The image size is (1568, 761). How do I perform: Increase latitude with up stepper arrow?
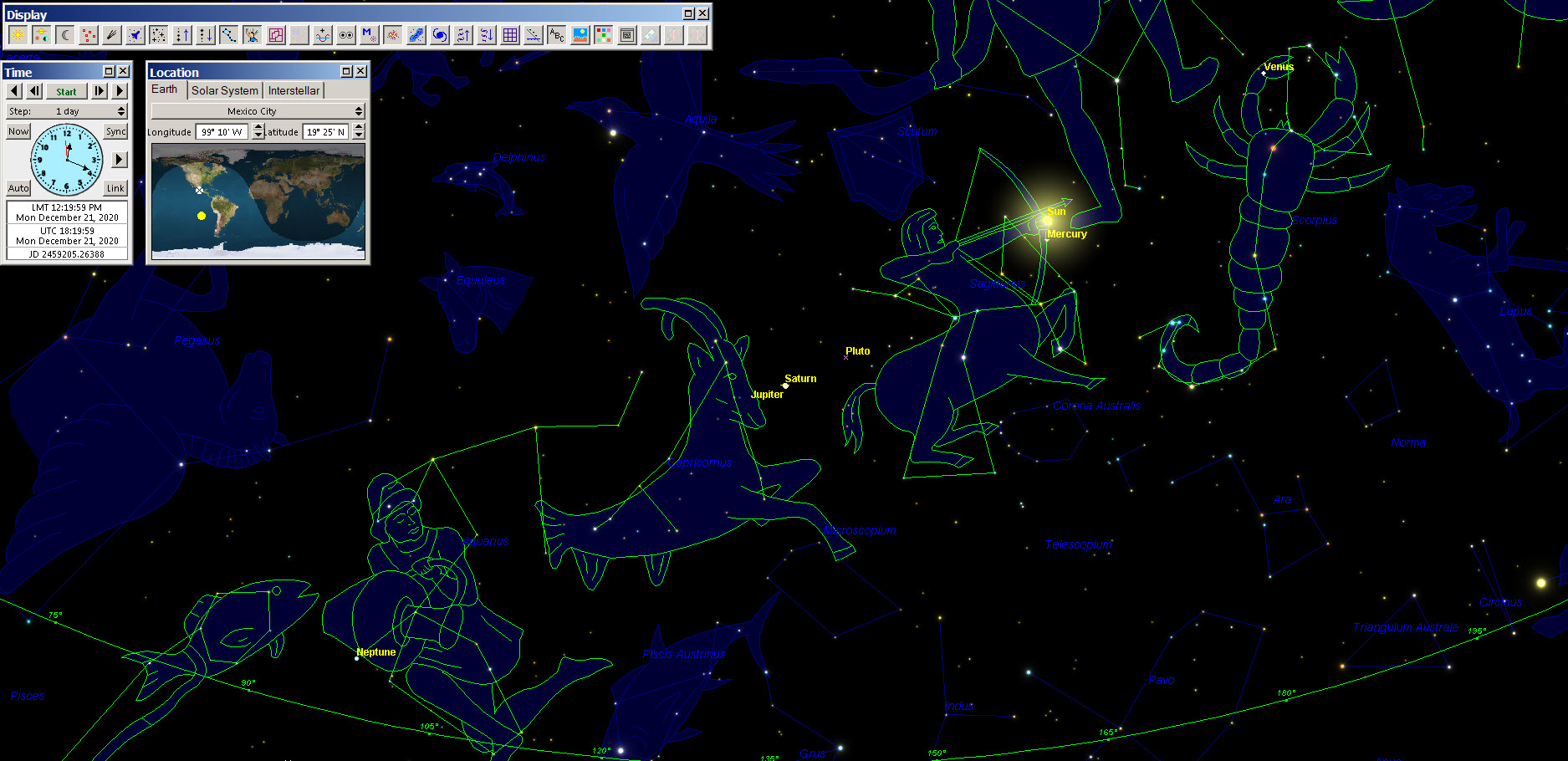pos(359,128)
